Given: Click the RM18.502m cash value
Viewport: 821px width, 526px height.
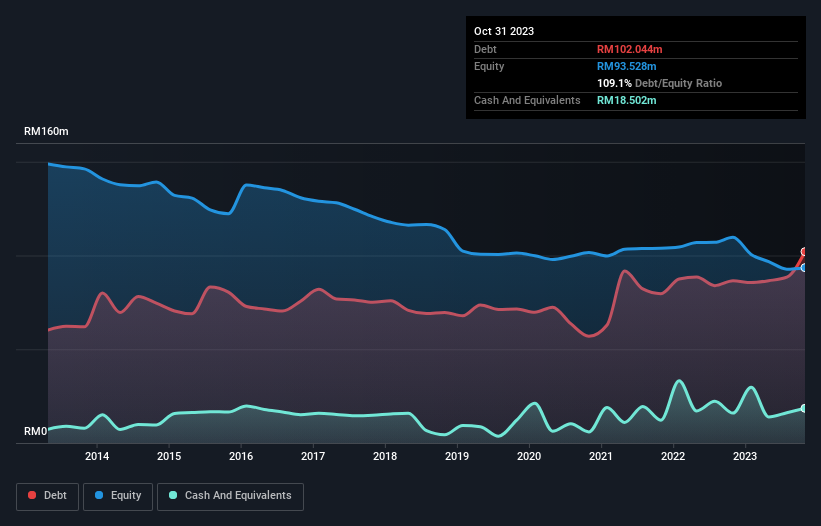Looking at the screenshot, I should click(626, 100).
